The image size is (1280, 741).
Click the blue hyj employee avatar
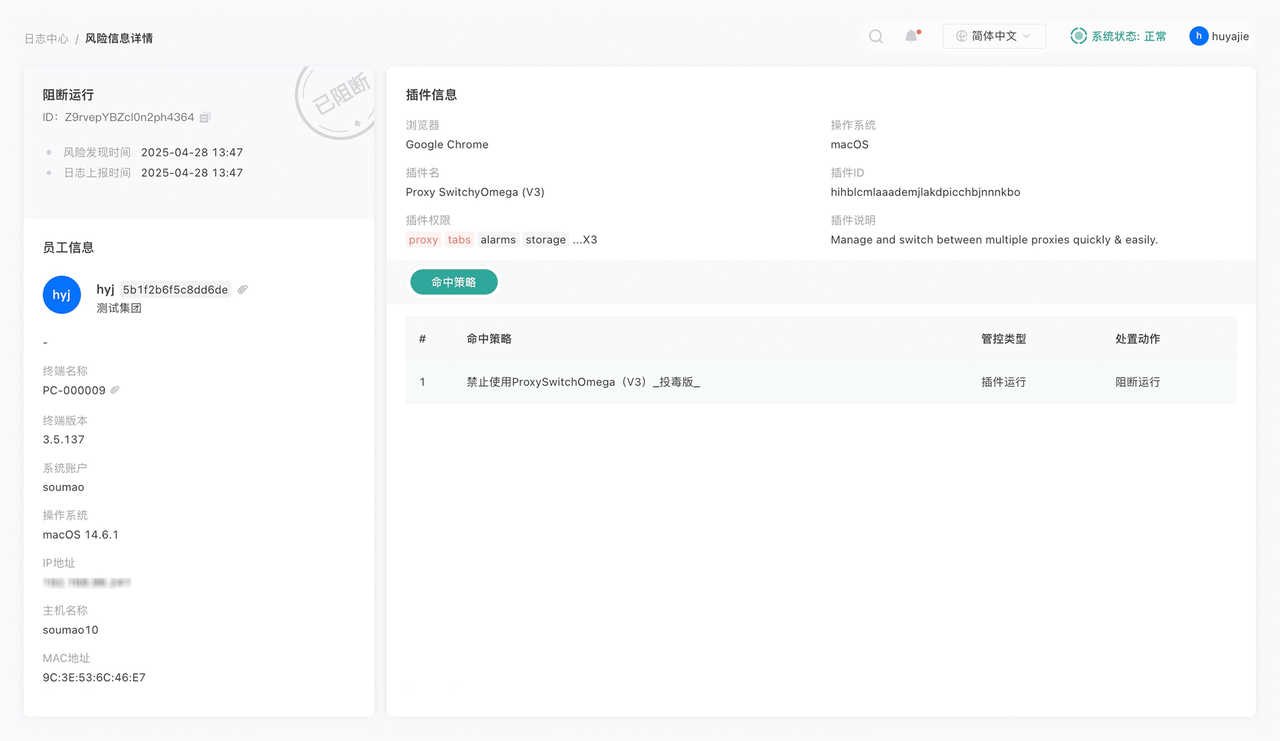(x=62, y=295)
